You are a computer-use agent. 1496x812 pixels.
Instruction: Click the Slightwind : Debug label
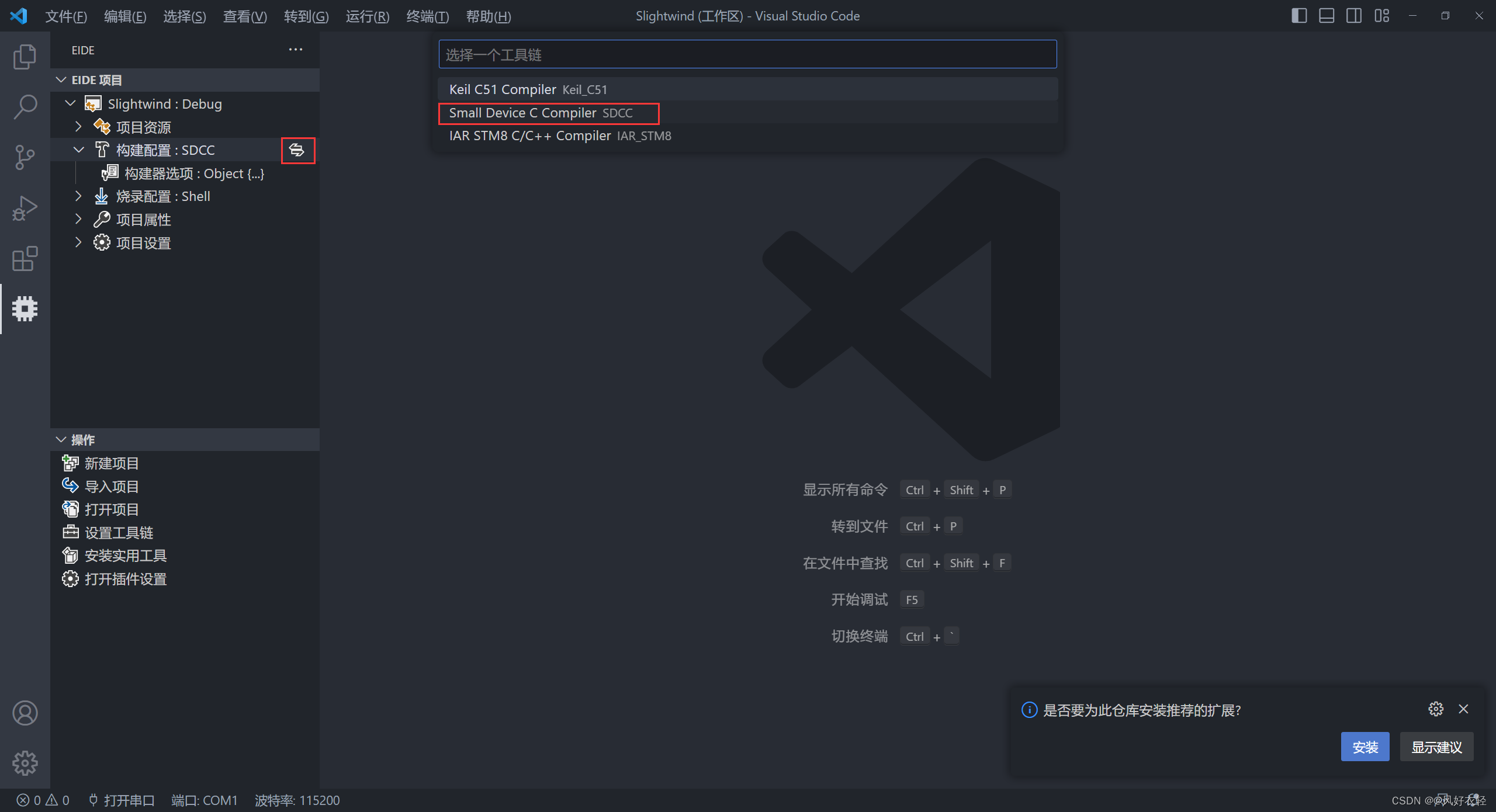click(165, 103)
